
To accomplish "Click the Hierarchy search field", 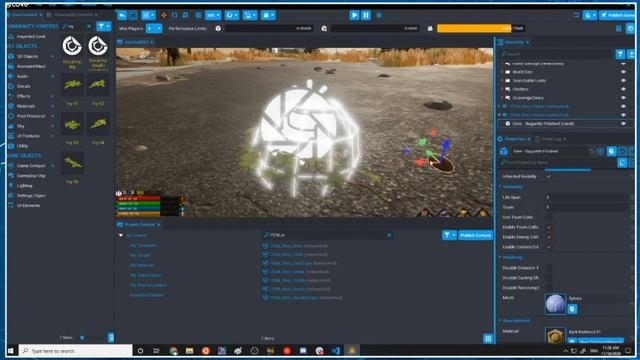I will [557, 54].
